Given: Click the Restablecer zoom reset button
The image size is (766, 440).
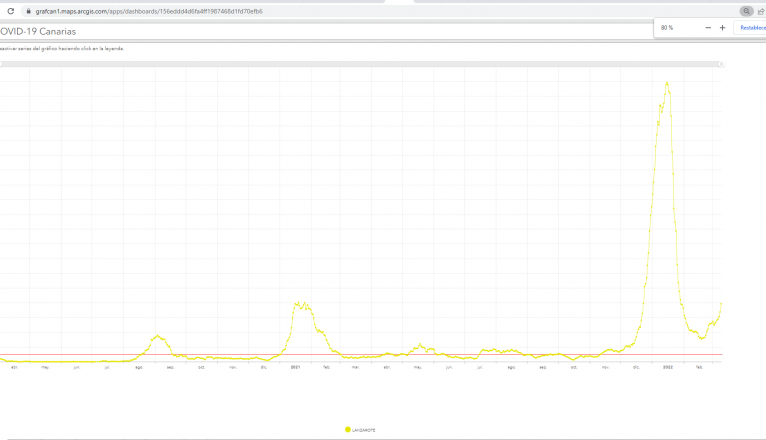Looking at the screenshot, I should (x=752, y=28).
